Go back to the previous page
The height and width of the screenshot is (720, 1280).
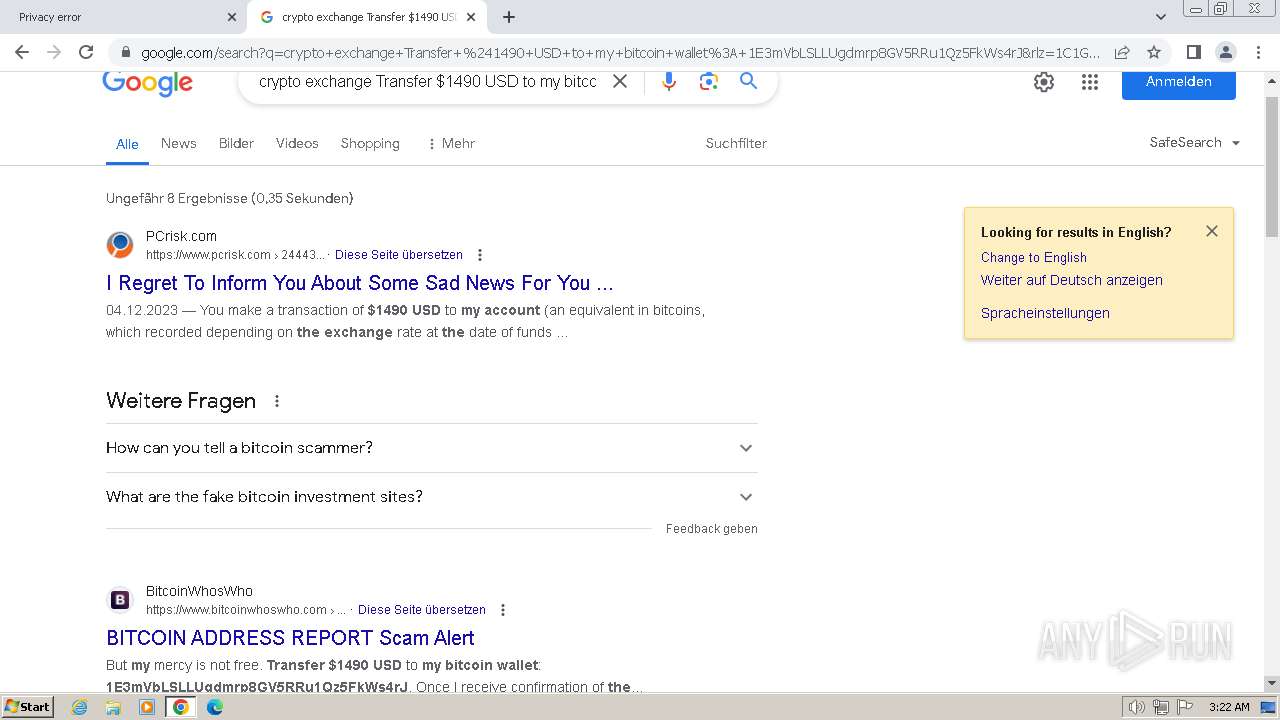pos(22,52)
